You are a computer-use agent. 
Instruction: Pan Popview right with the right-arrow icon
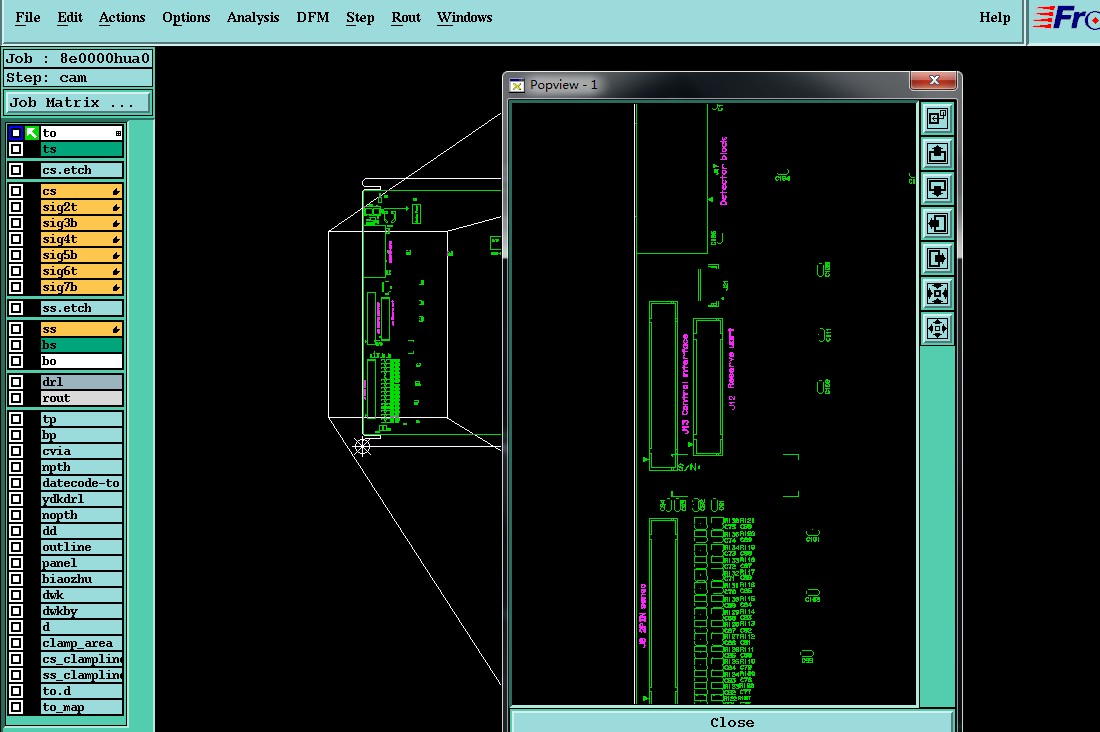tap(937, 258)
